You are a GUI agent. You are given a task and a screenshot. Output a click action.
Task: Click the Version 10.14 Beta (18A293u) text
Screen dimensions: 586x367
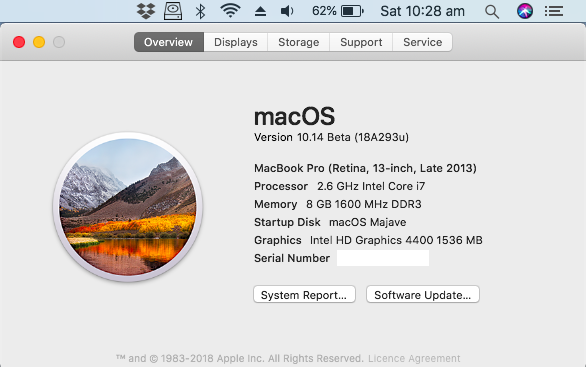(331, 137)
